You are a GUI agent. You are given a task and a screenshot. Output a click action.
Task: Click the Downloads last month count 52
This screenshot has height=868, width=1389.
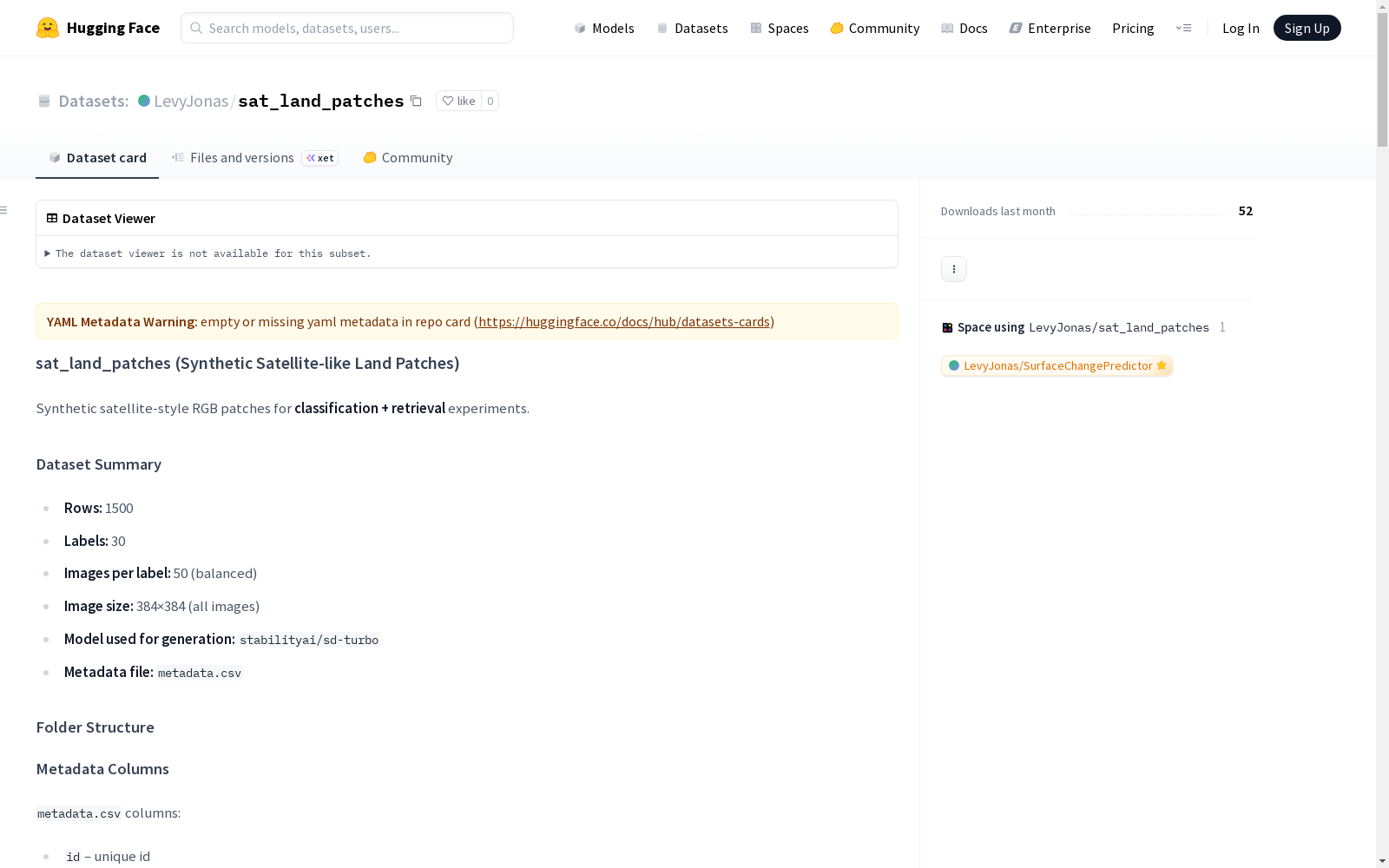[1246, 211]
